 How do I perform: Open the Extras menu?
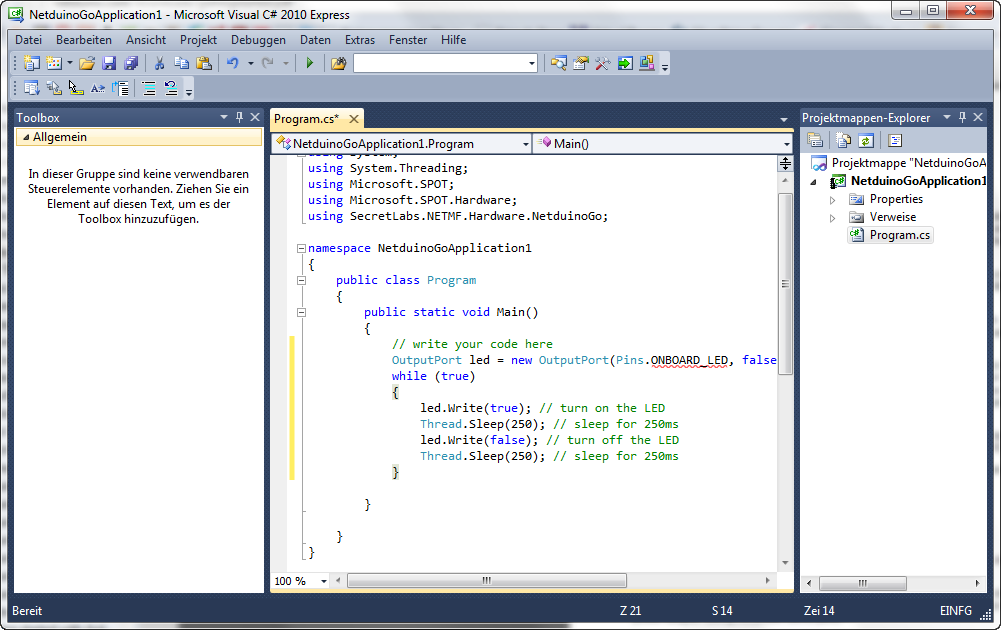(x=360, y=40)
